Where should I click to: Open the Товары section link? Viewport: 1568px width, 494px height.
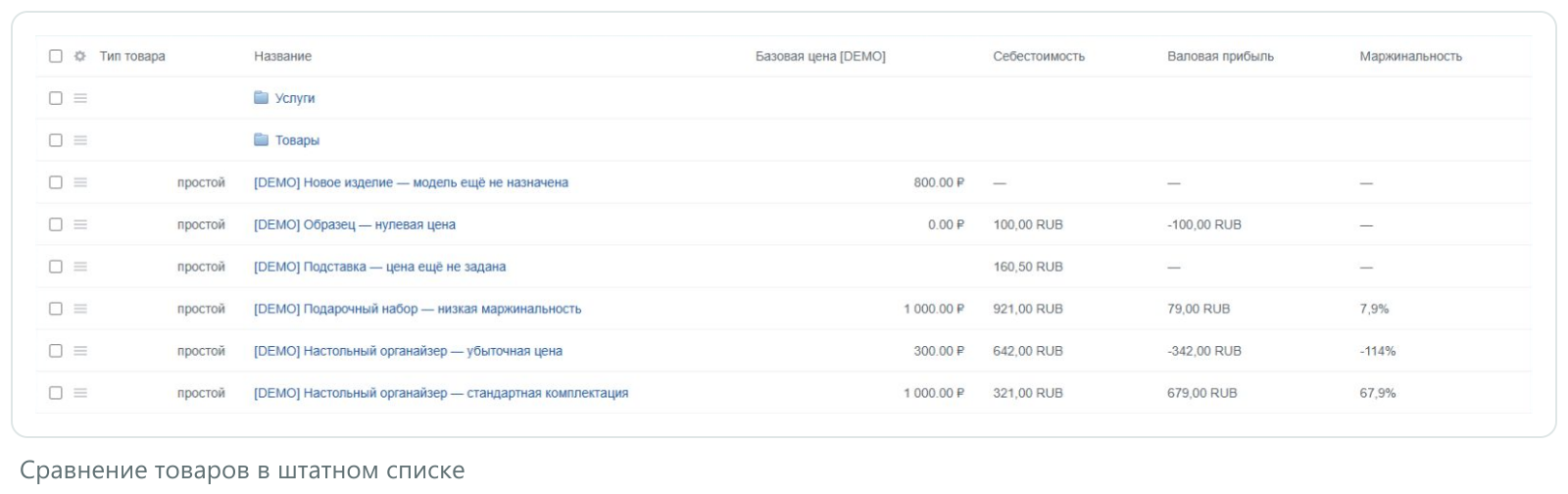[297, 140]
